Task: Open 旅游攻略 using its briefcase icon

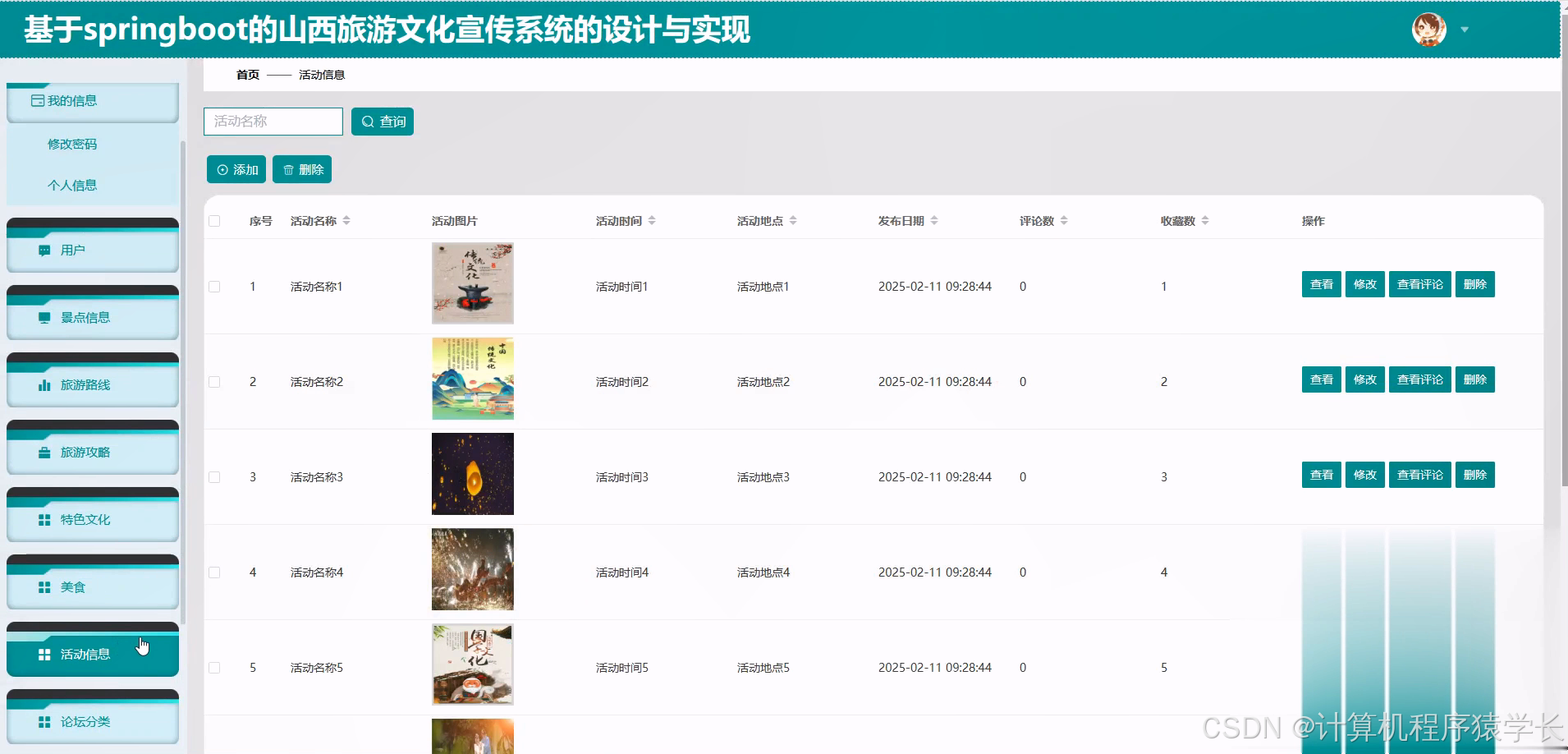Action: click(x=44, y=452)
